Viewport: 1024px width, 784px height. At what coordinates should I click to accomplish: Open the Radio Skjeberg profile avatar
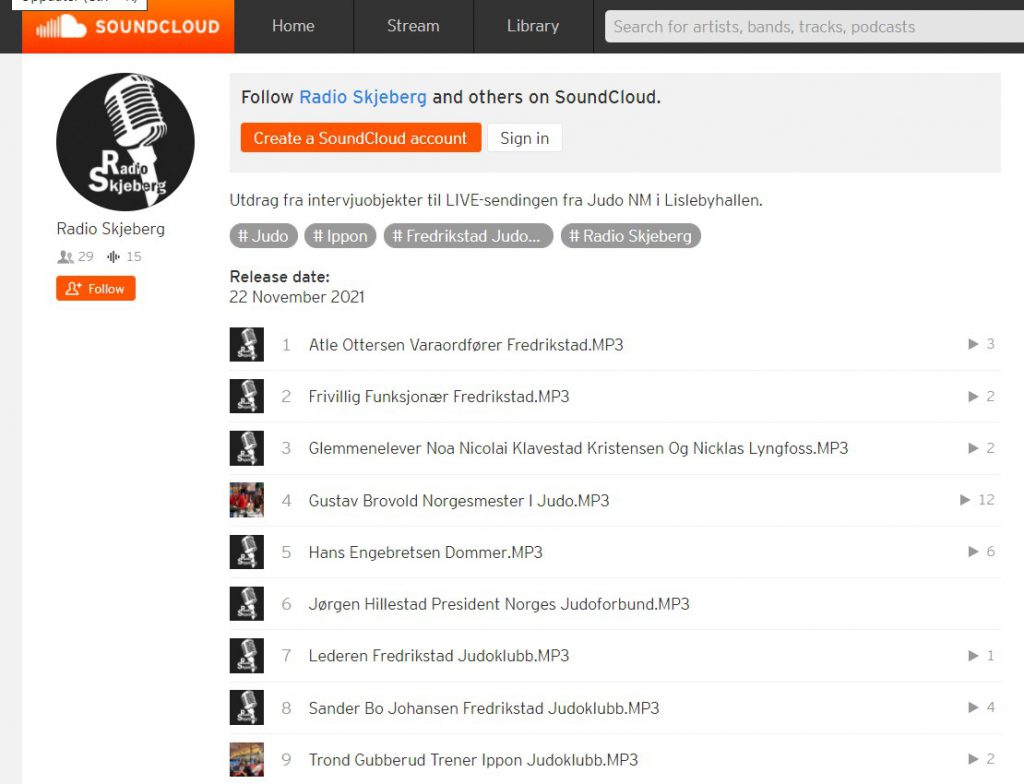click(125, 142)
